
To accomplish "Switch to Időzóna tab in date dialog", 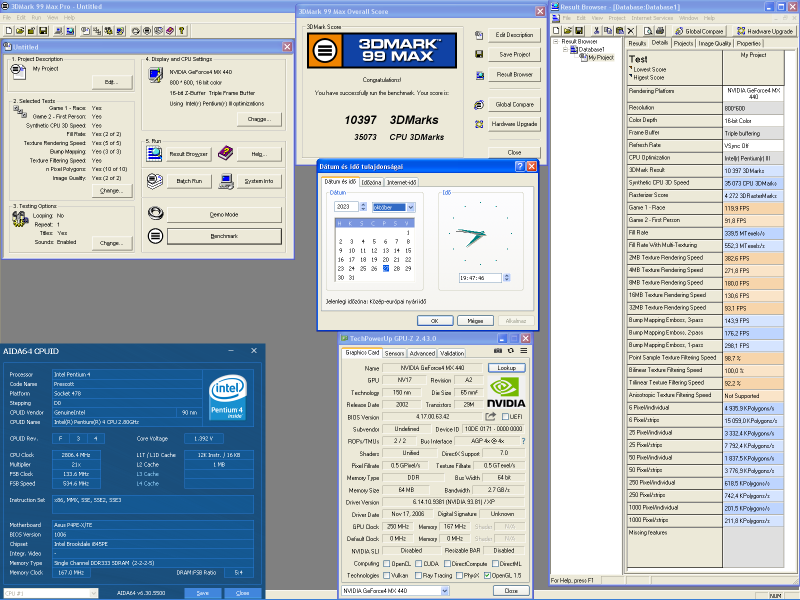I will [371, 182].
